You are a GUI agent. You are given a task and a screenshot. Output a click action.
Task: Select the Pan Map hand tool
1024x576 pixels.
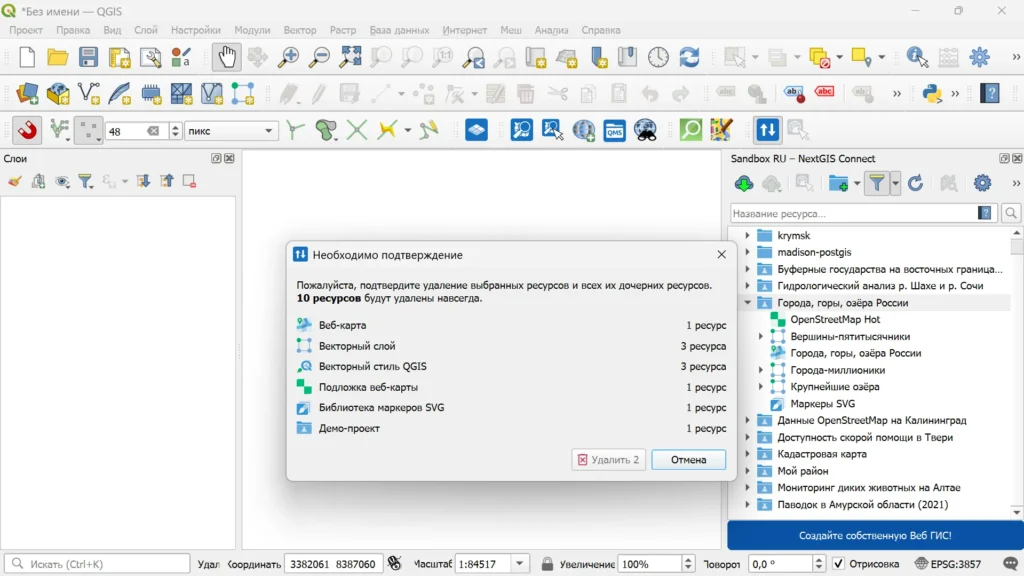coord(227,57)
